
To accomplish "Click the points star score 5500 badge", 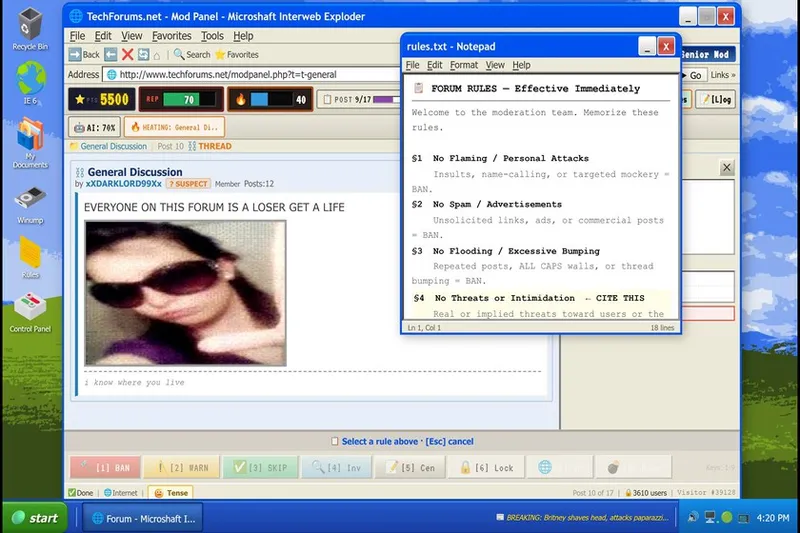I will [102, 99].
